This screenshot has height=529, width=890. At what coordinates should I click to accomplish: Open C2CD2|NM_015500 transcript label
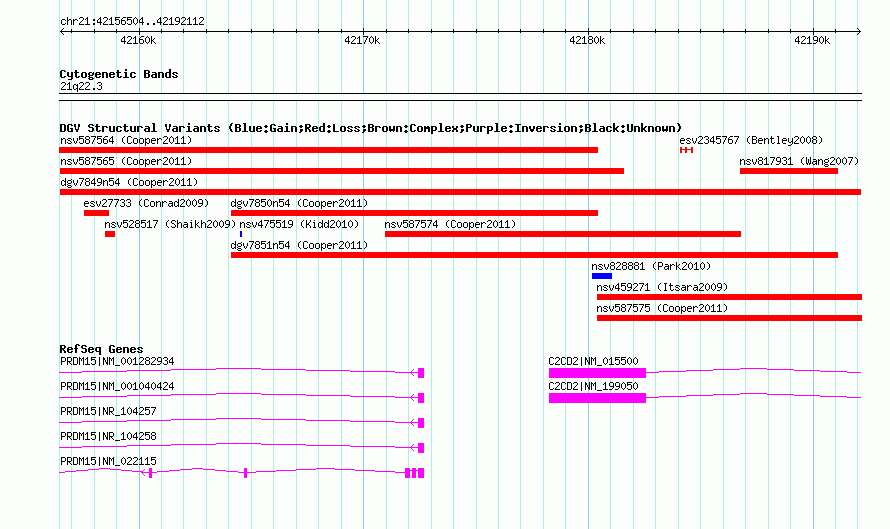593,362
